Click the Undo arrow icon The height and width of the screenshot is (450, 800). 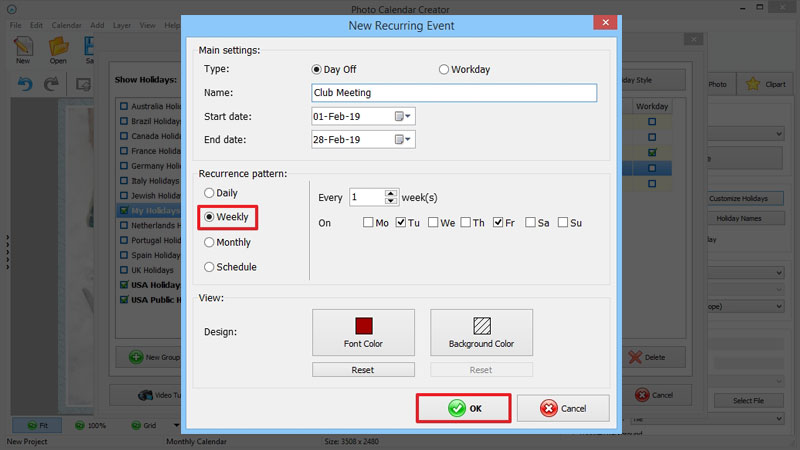pyautogui.click(x=25, y=84)
